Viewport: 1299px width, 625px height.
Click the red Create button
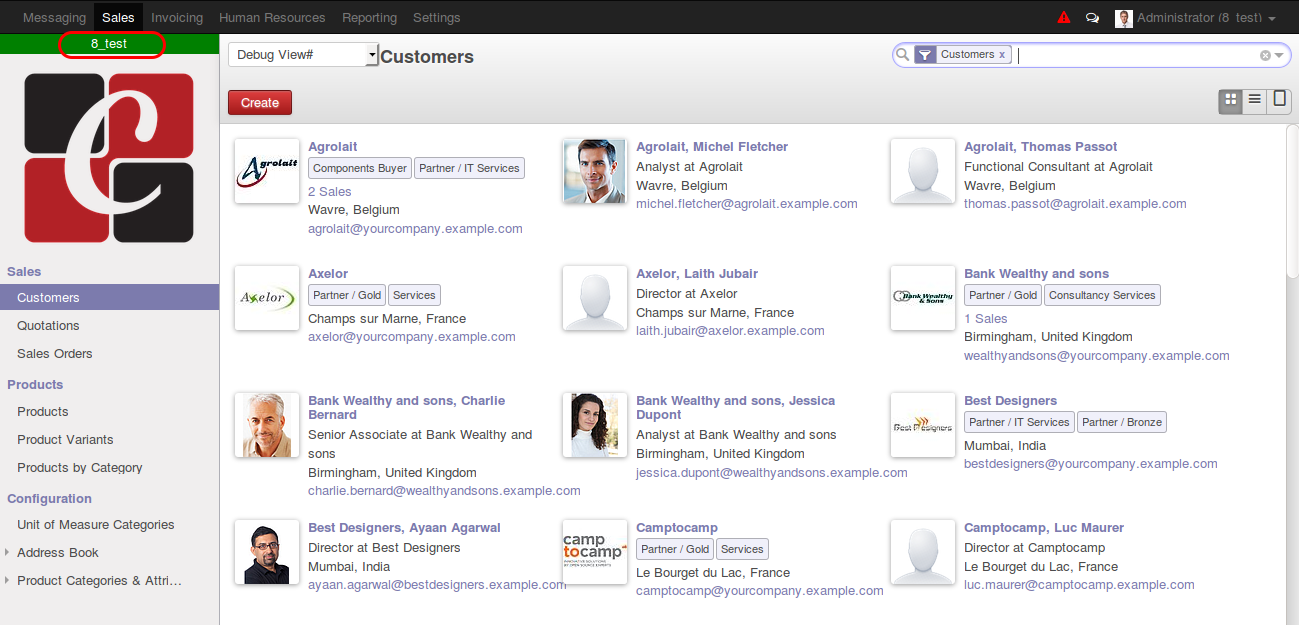click(x=260, y=102)
